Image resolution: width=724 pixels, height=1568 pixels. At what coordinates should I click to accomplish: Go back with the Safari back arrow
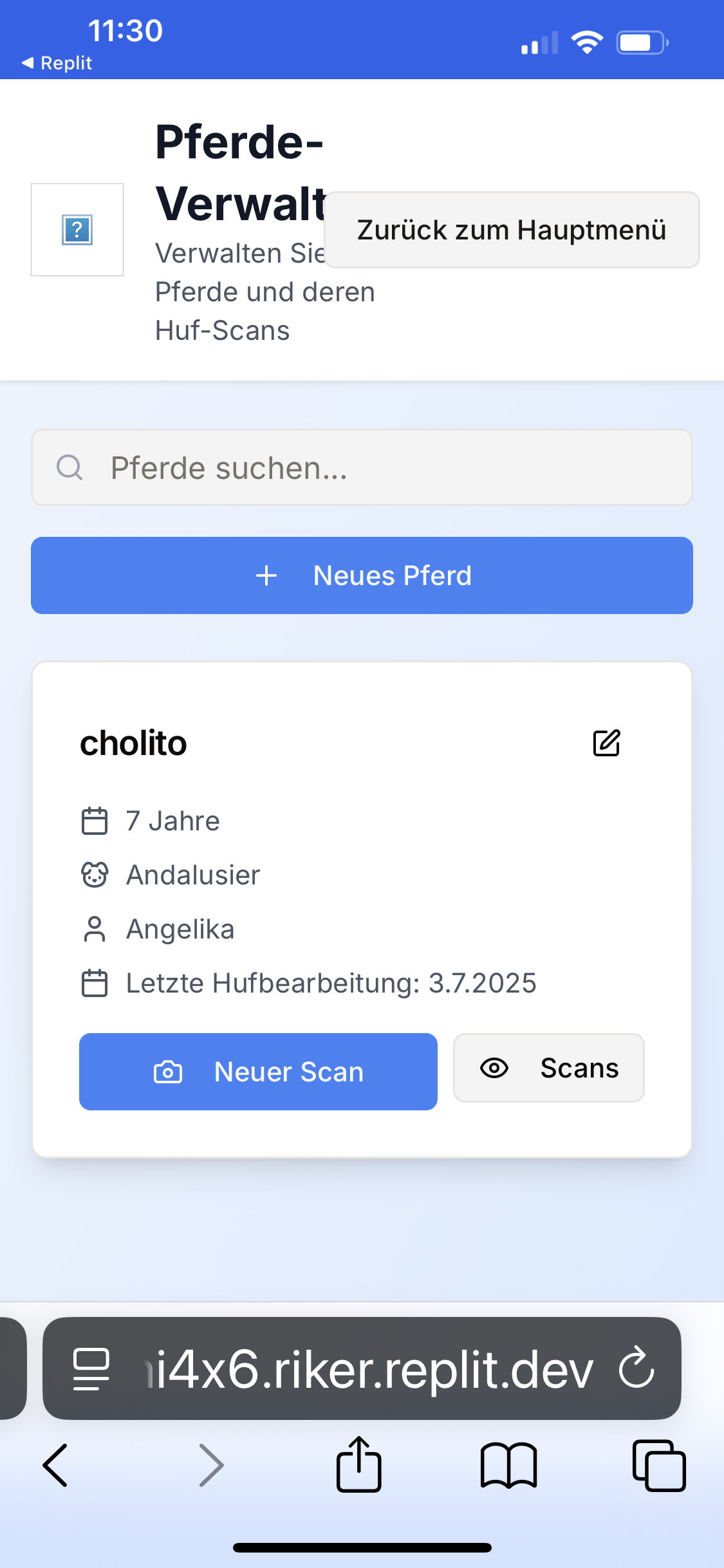tap(55, 1465)
